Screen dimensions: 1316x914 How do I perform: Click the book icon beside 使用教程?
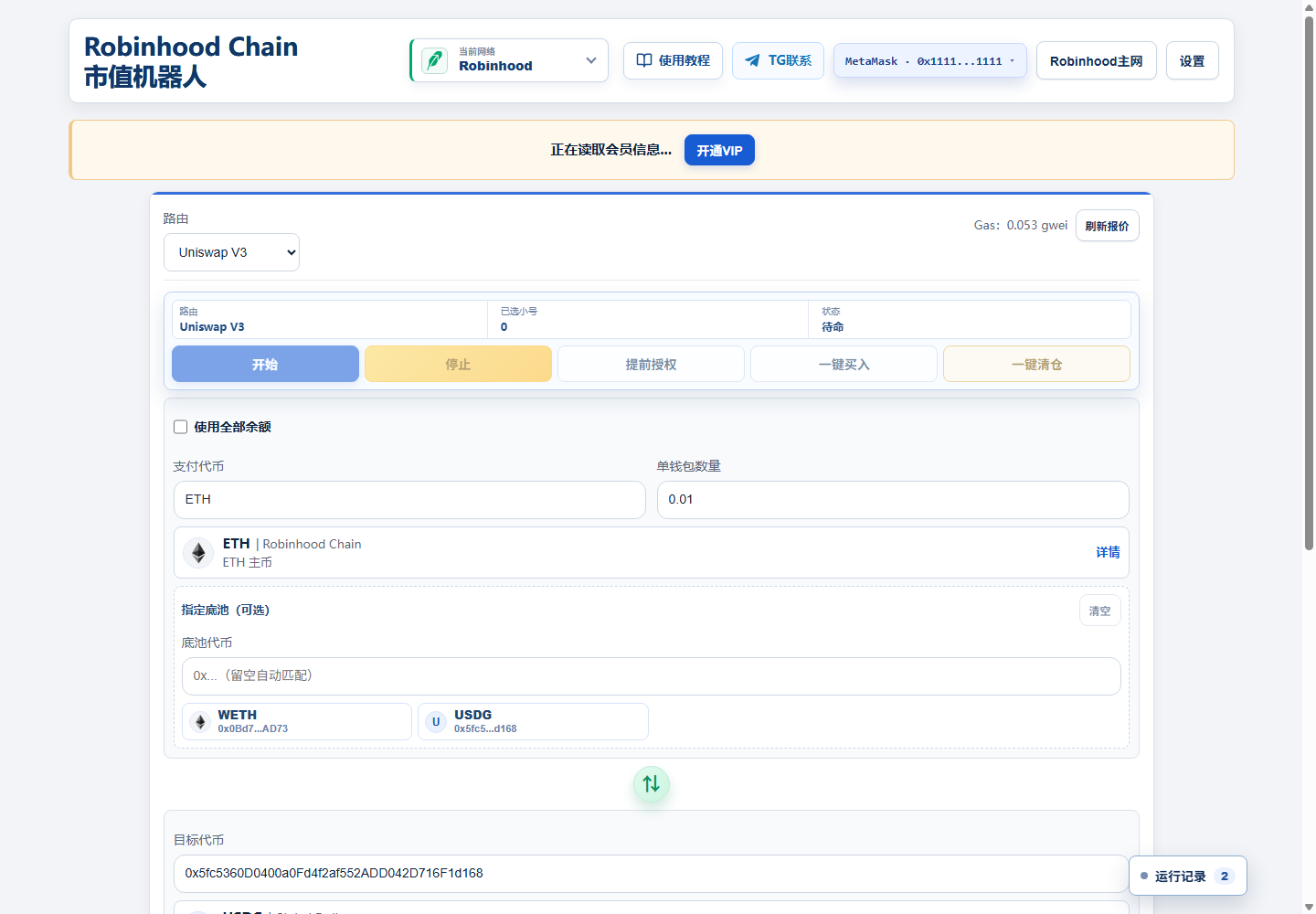pos(644,60)
